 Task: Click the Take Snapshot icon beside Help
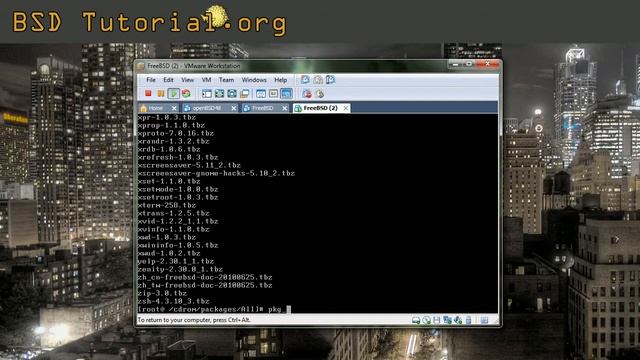(x=305, y=80)
